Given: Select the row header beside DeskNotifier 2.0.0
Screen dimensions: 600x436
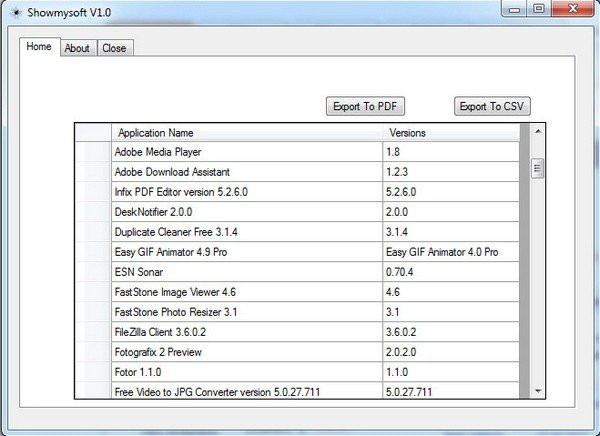Looking at the screenshot, I should pyautogui.click(x=94, y=211).
